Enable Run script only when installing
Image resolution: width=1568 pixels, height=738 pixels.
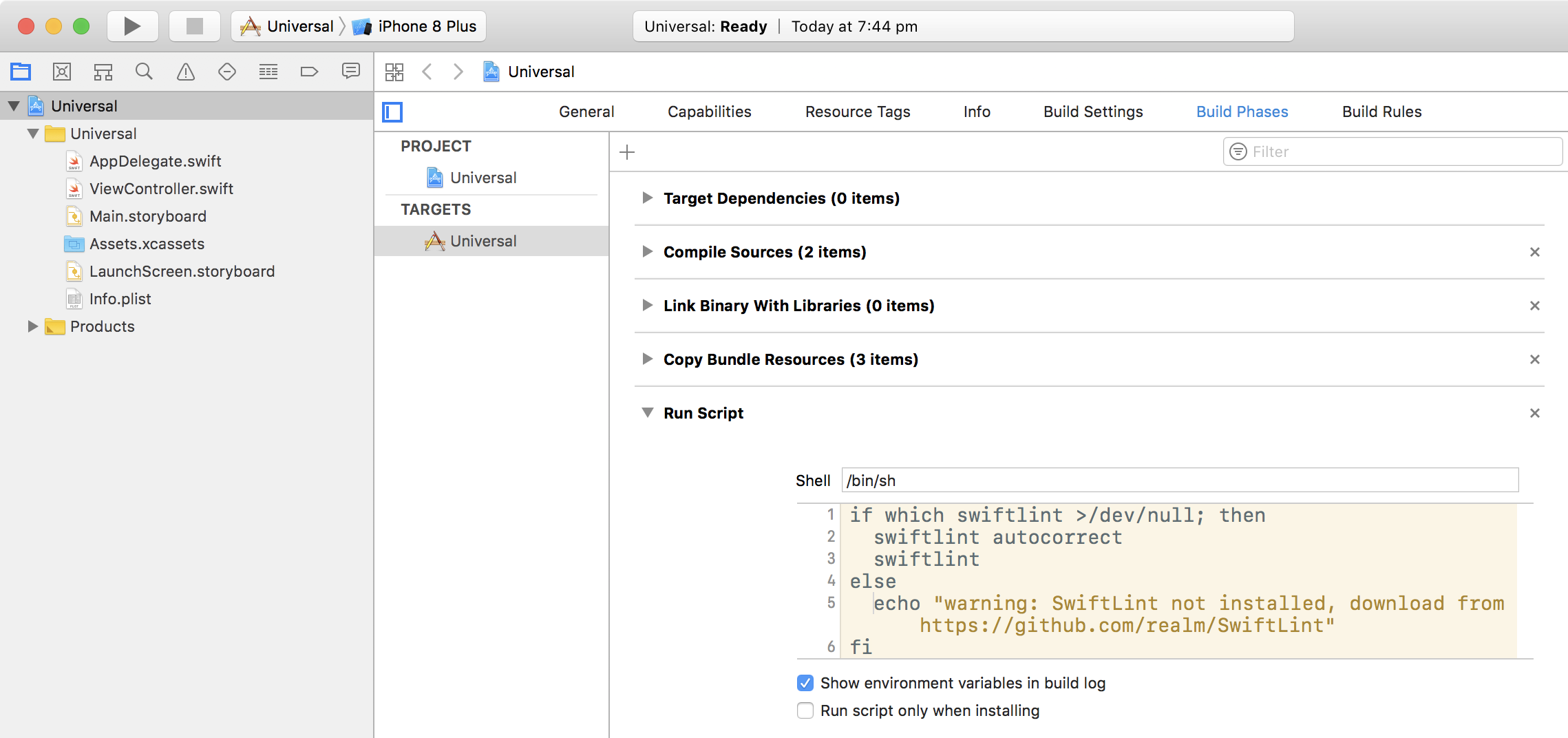pos(805,710)
